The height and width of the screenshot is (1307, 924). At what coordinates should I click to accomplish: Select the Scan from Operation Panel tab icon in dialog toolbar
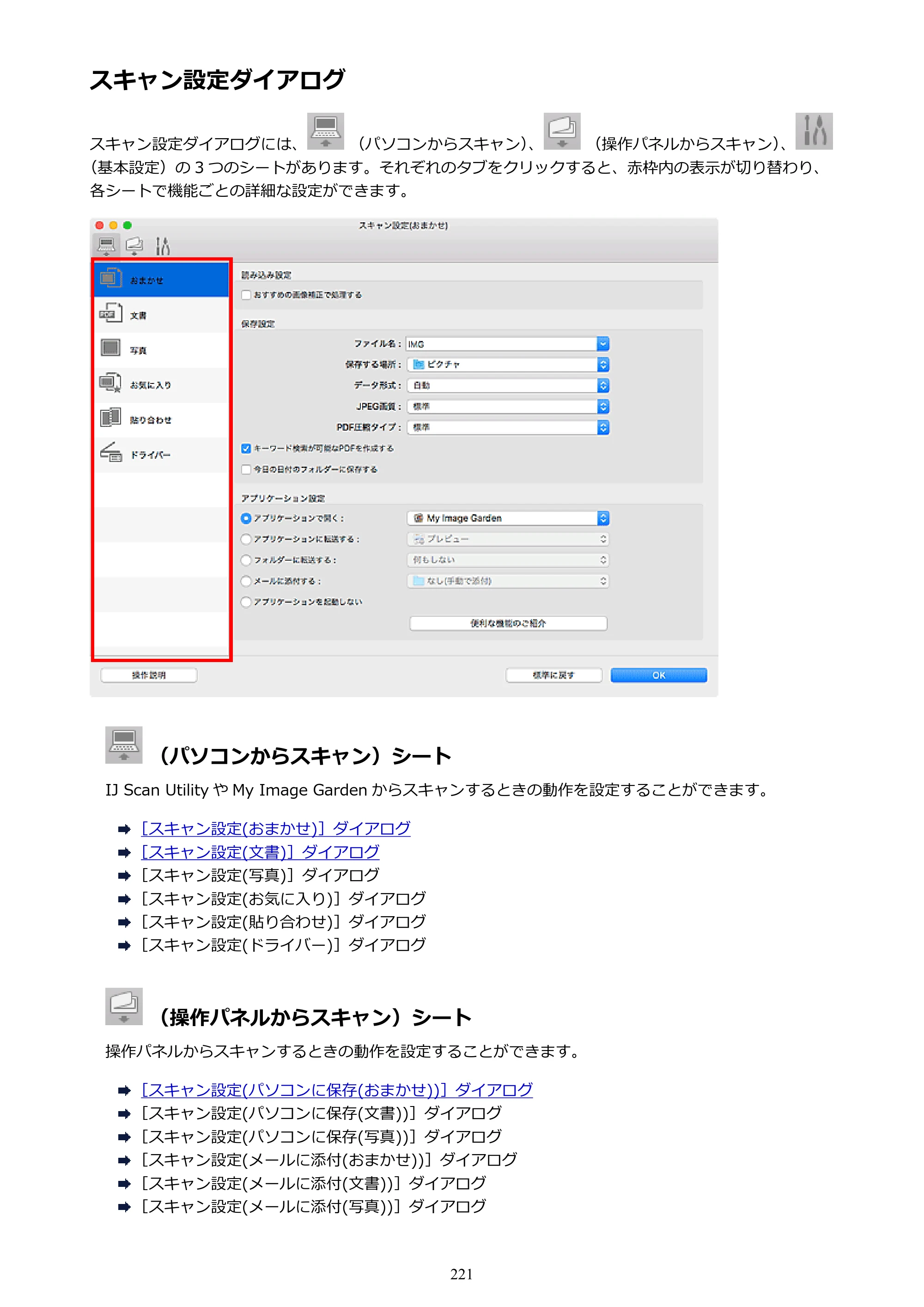[x=134, y=246]
